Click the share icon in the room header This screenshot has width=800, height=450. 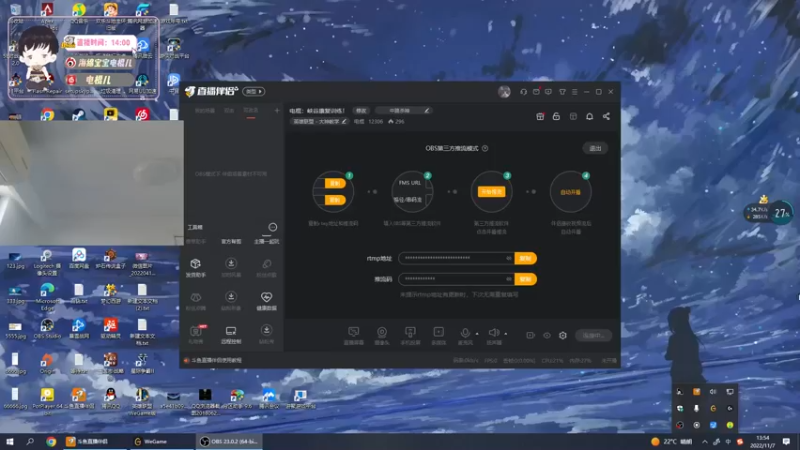(606, 116)
